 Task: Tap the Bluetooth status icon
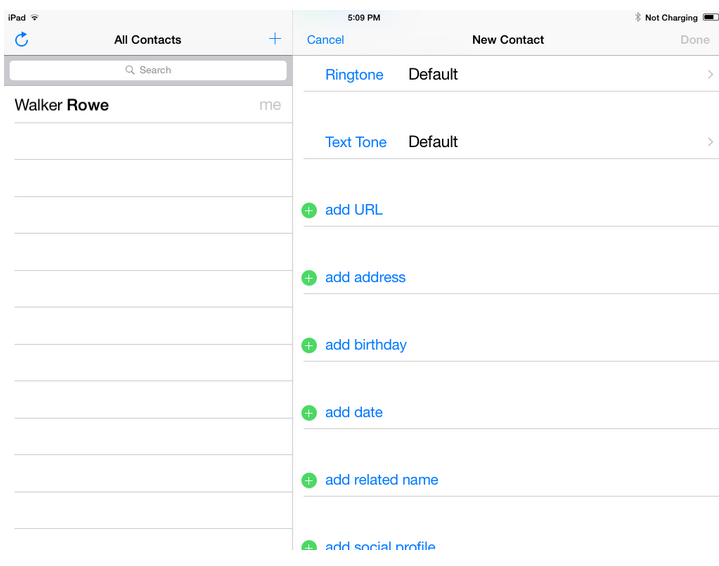(x=637, y=17)
